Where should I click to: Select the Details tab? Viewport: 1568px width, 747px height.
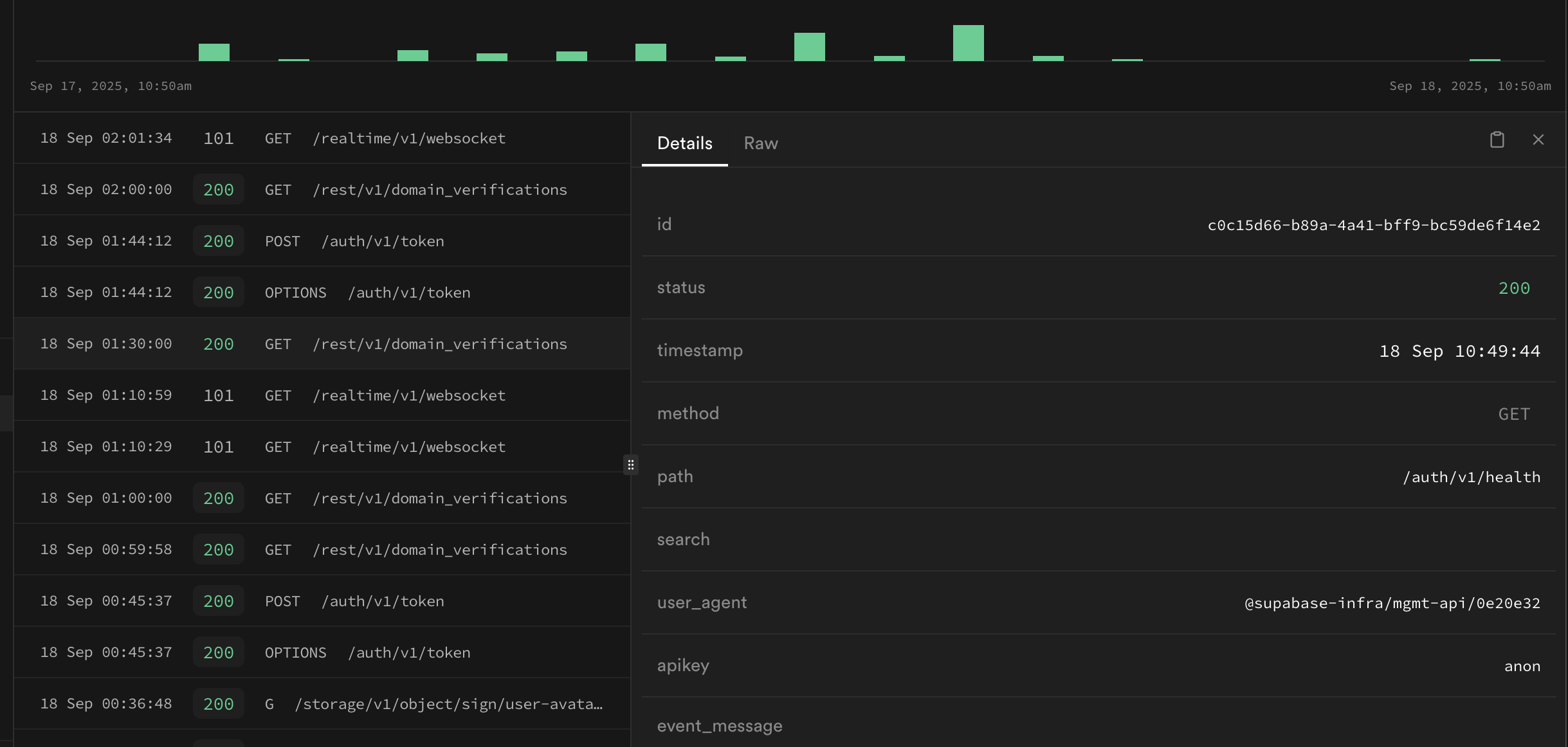click(684, 143)
